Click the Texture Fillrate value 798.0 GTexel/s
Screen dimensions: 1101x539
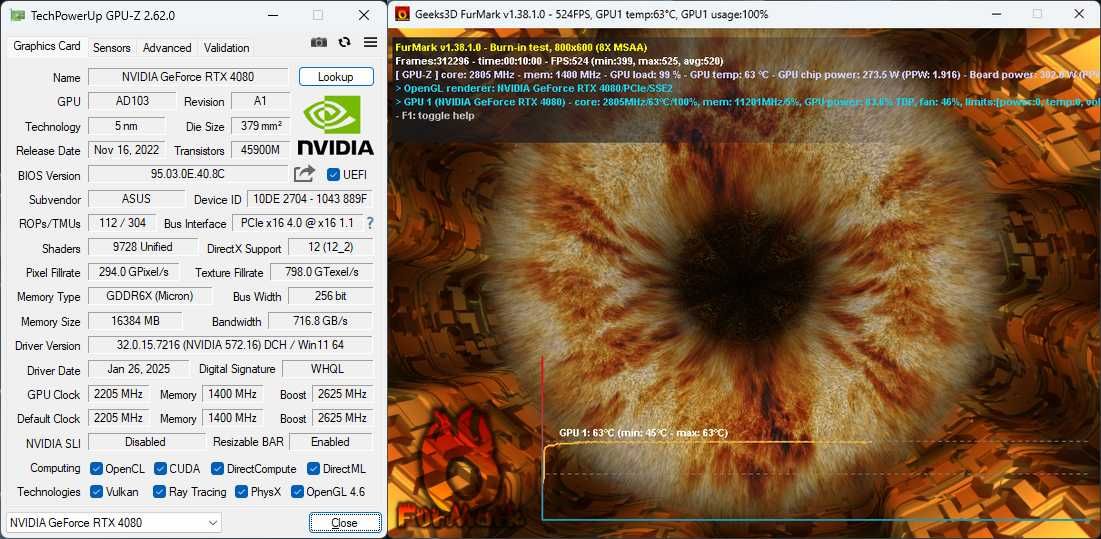322,272
